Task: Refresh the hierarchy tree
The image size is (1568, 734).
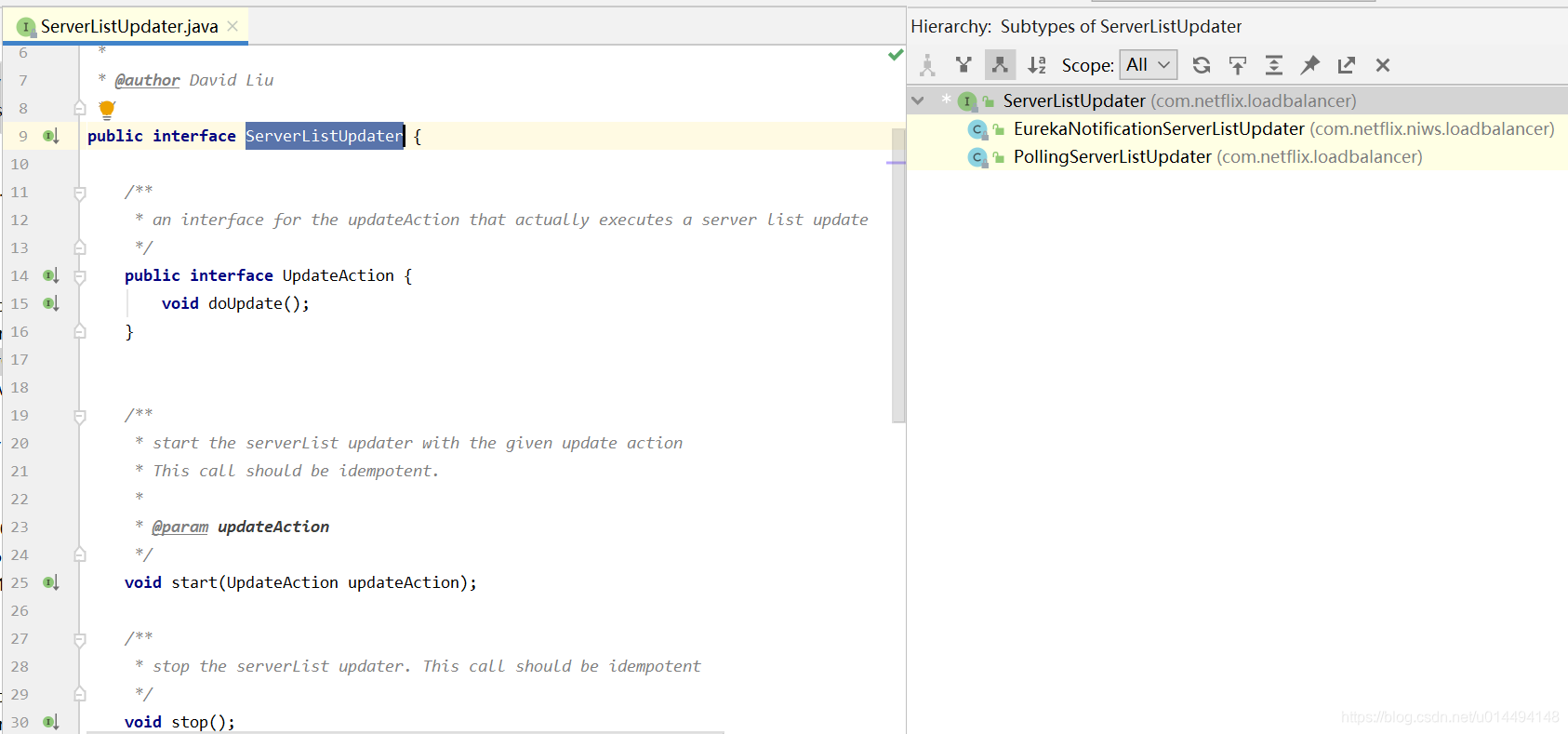Action: point(1202,65)
